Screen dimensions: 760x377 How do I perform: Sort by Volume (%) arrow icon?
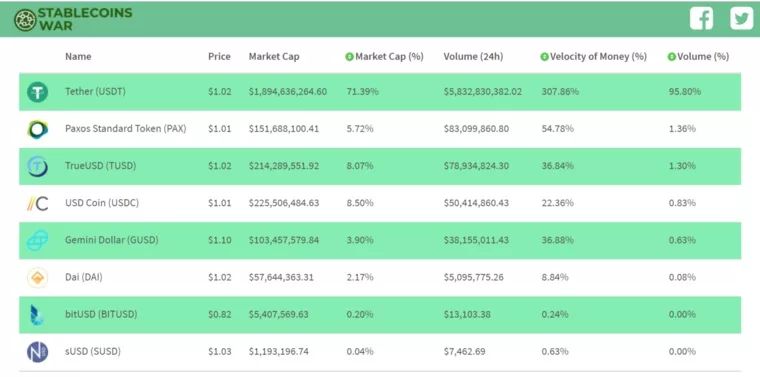coord(671,57)
